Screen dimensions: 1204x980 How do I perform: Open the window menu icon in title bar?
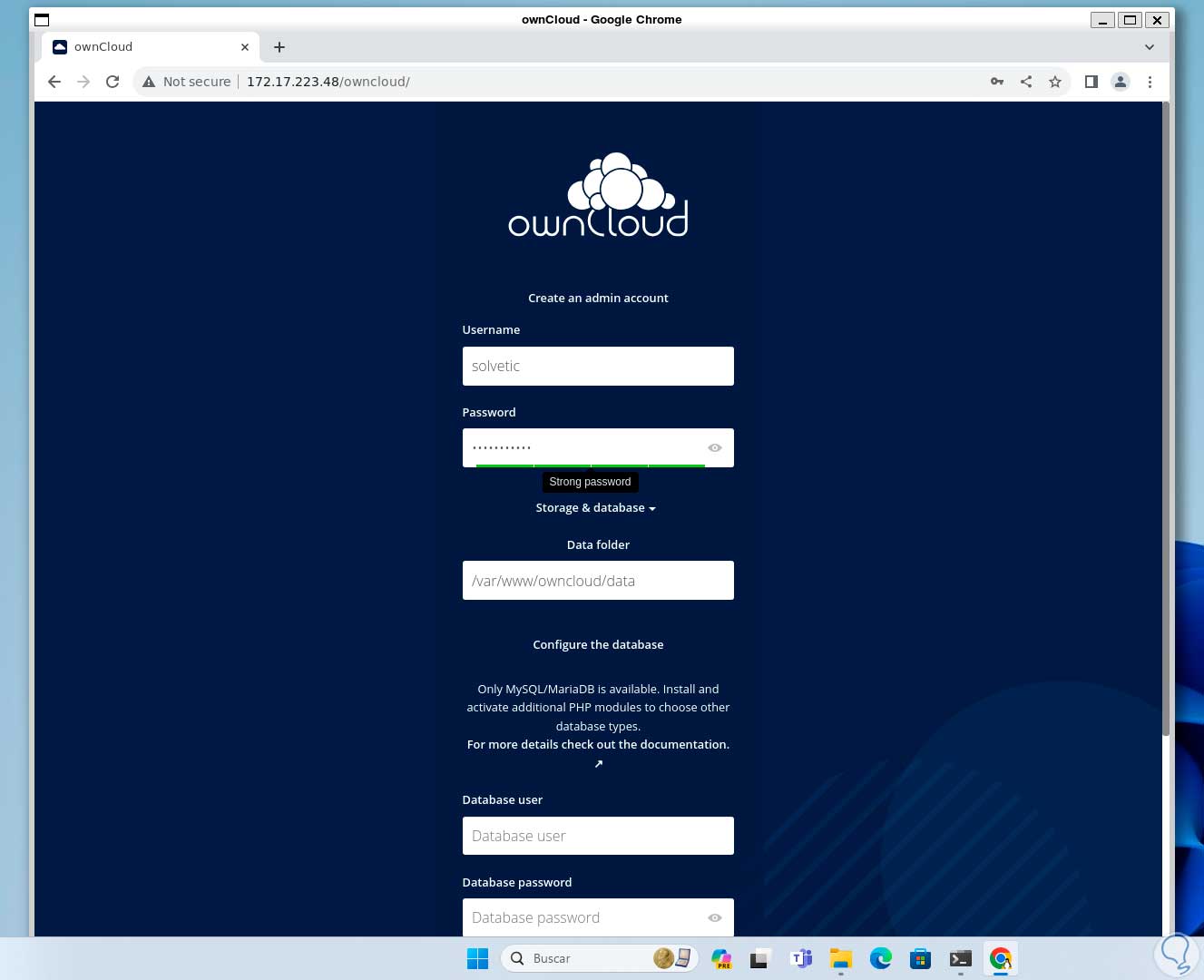tap(42, 19)
